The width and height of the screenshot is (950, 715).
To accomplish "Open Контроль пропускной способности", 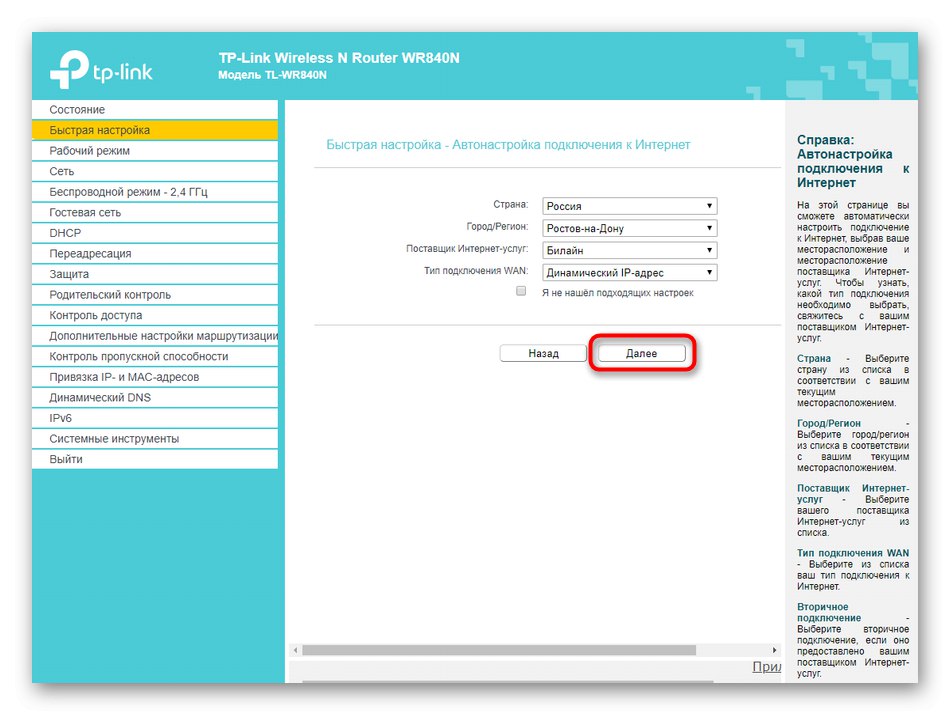I will [155, 357].
